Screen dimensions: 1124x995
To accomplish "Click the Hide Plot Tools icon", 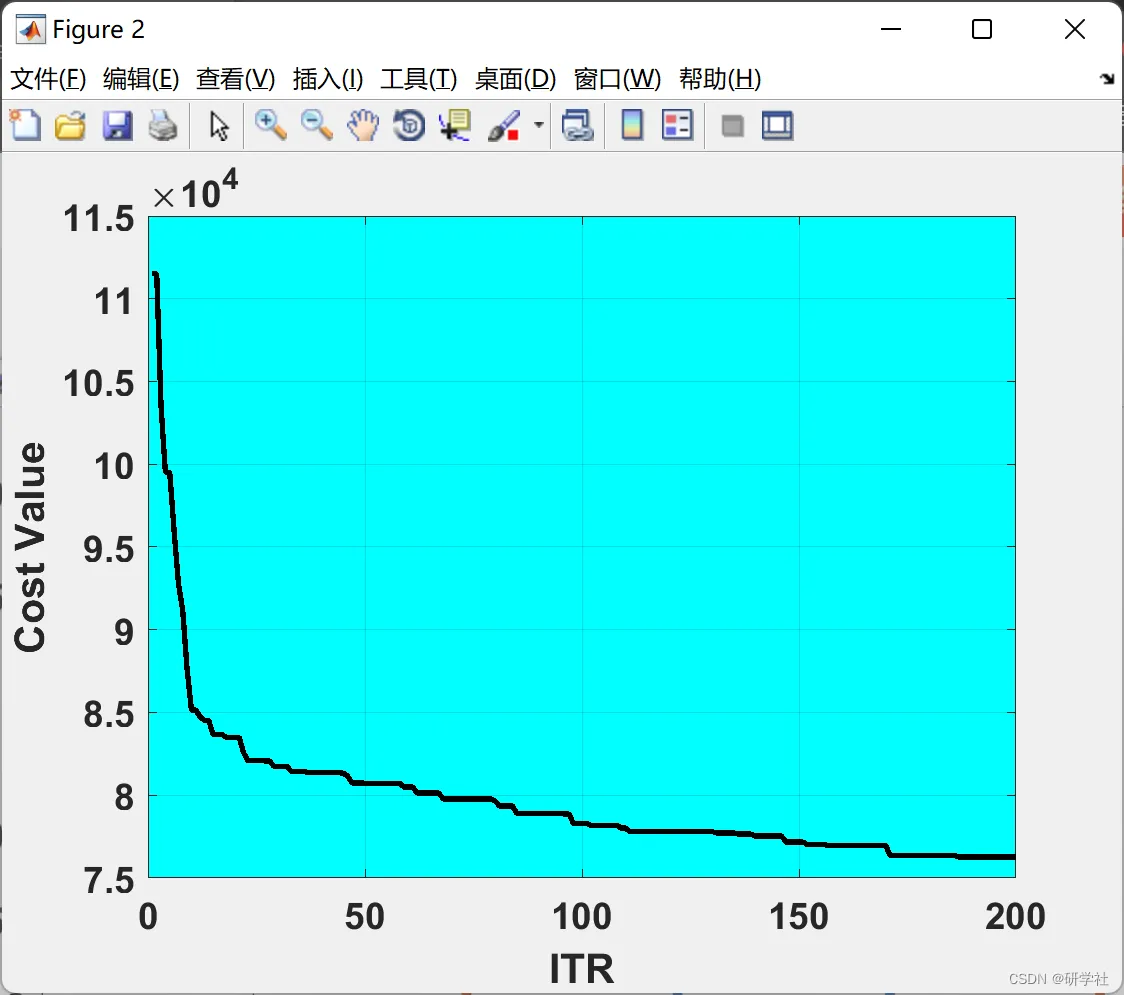I will click(x=732, y=127).
